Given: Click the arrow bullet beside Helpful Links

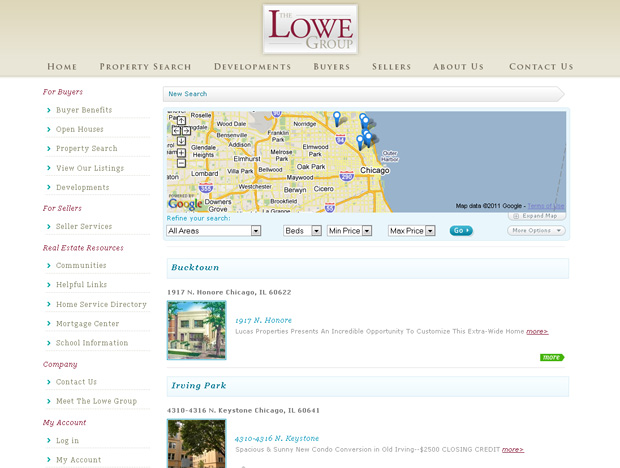Looking at the screenshot, I should (x=49, y=285).
